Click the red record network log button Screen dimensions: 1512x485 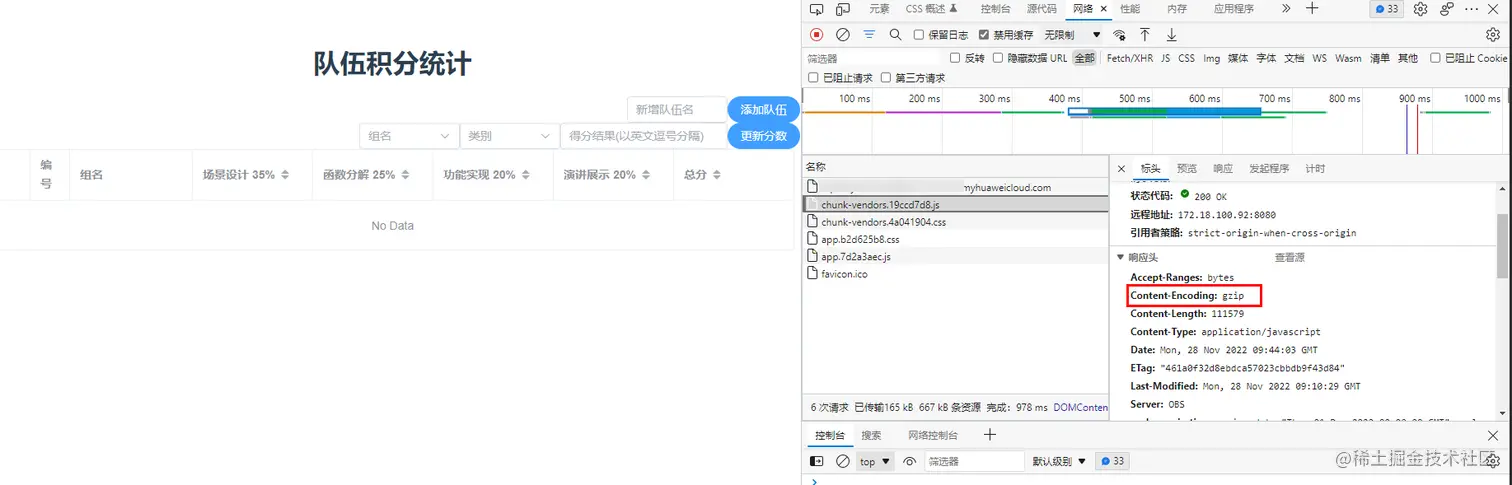pyautogui.click(x=816, y=34)
